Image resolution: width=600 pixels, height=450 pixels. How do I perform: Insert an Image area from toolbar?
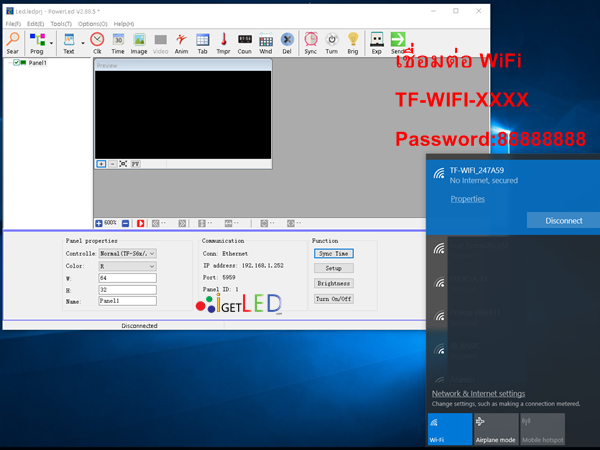click(x=139, y=43)
